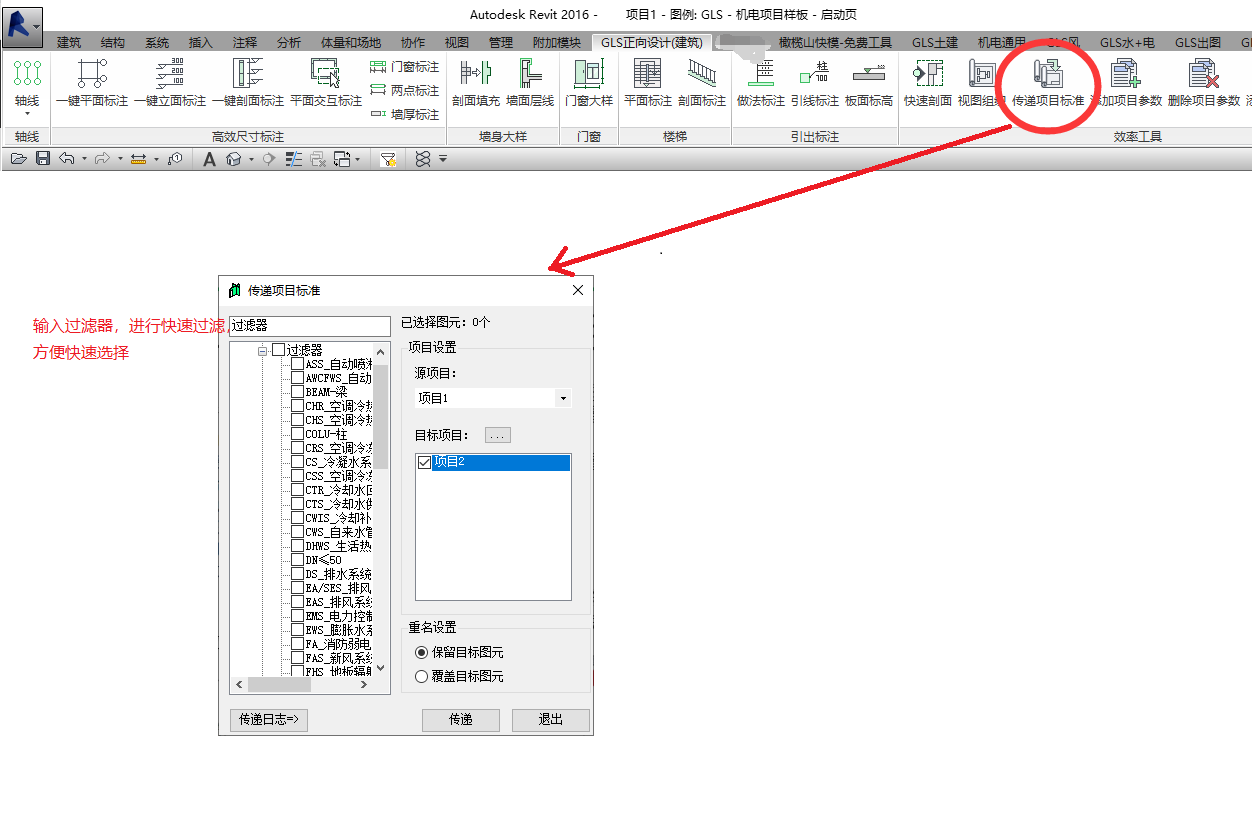Click the Undo arrow icon

67,158
